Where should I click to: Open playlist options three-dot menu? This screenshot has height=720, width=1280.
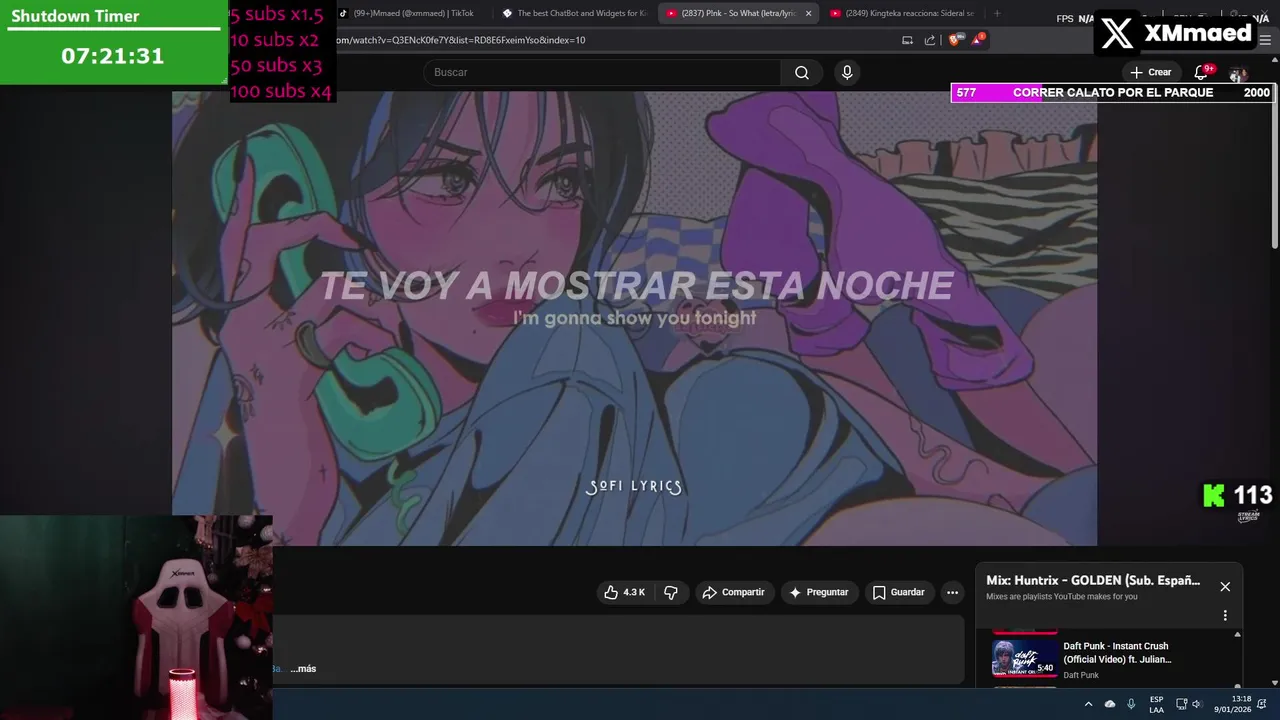click(1225, 616)
